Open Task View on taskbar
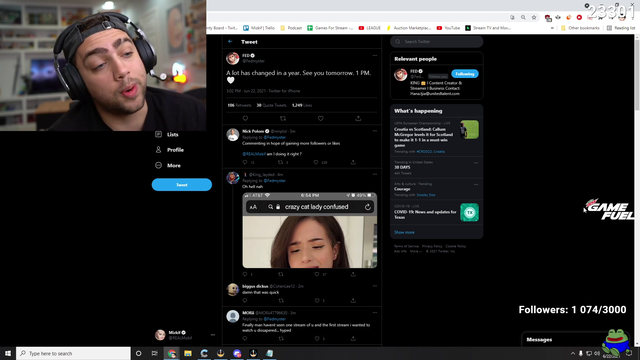The height and width of the screenshot is (360, 640). coord(155,353)
